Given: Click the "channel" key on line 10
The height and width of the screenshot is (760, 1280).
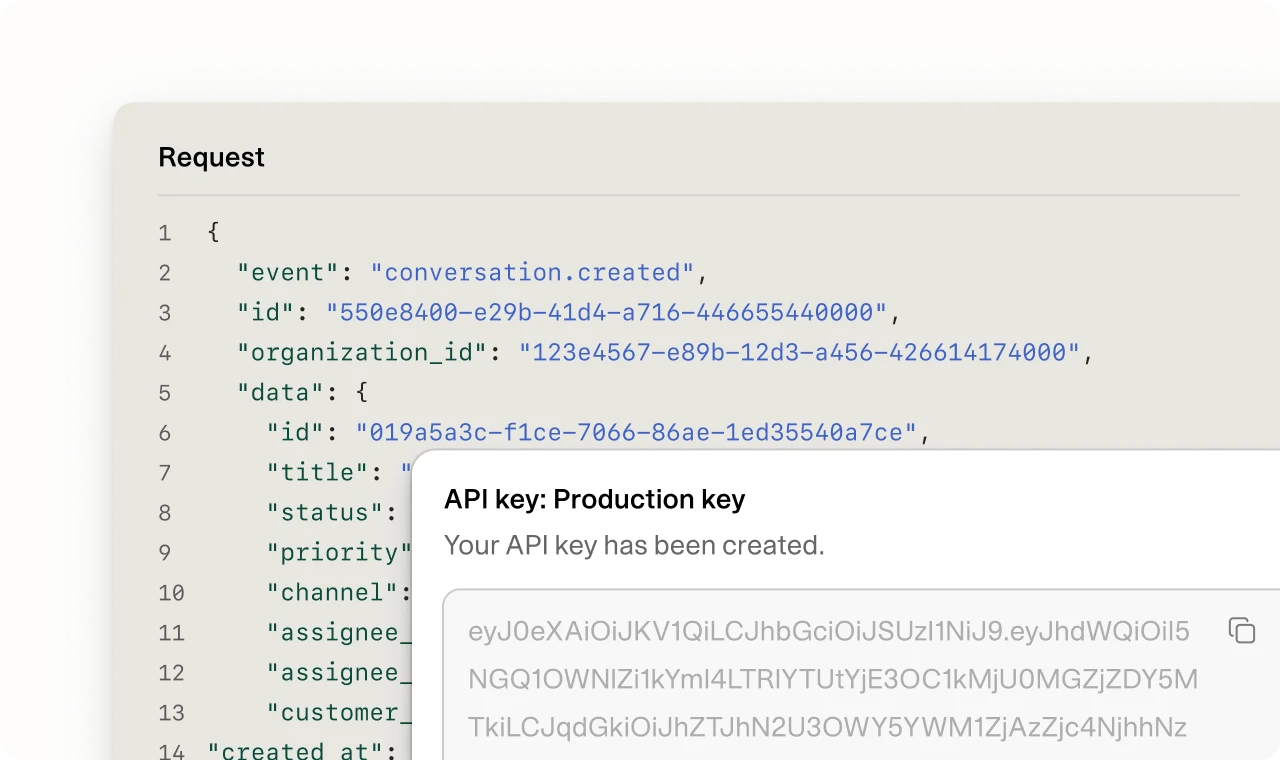Looking at the screenshot, I should 333,592.
